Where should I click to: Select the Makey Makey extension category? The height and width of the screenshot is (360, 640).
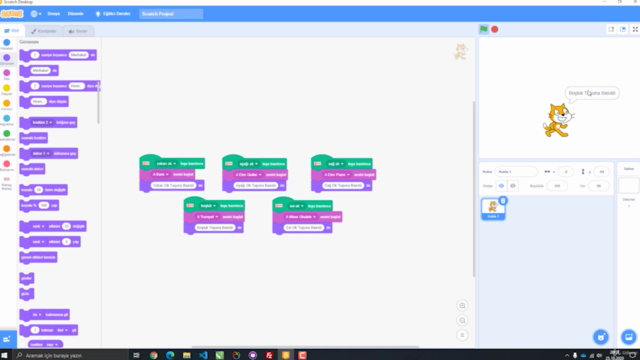pos(7,183)
